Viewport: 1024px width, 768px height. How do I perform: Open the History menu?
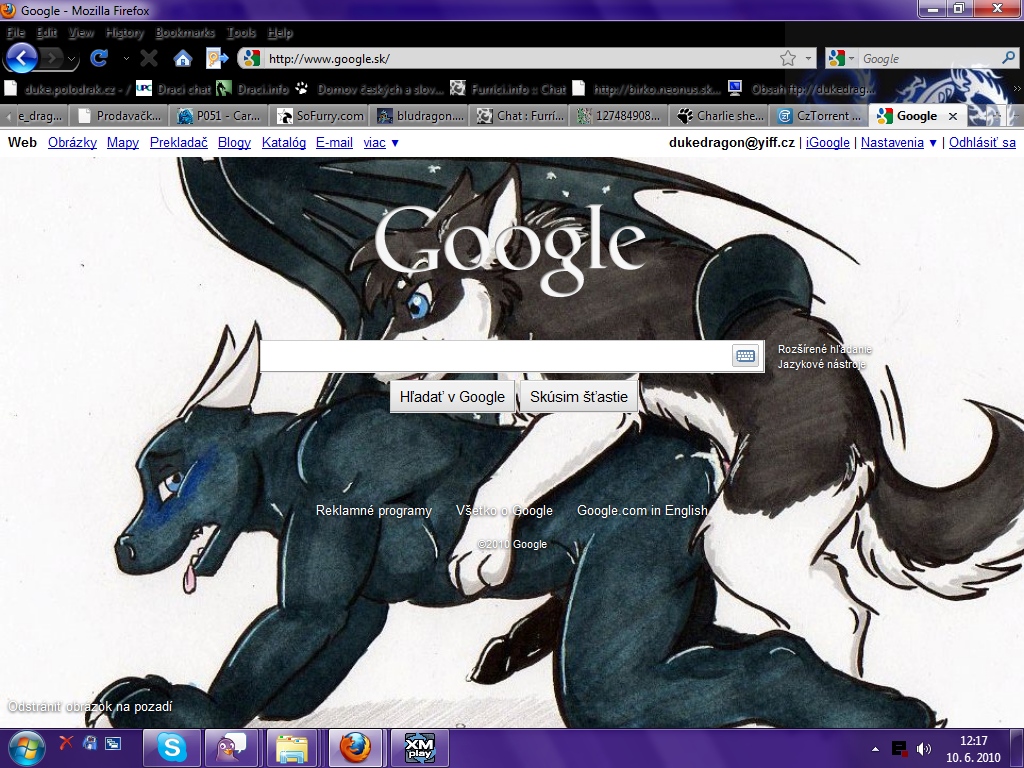tap(125, 32)
